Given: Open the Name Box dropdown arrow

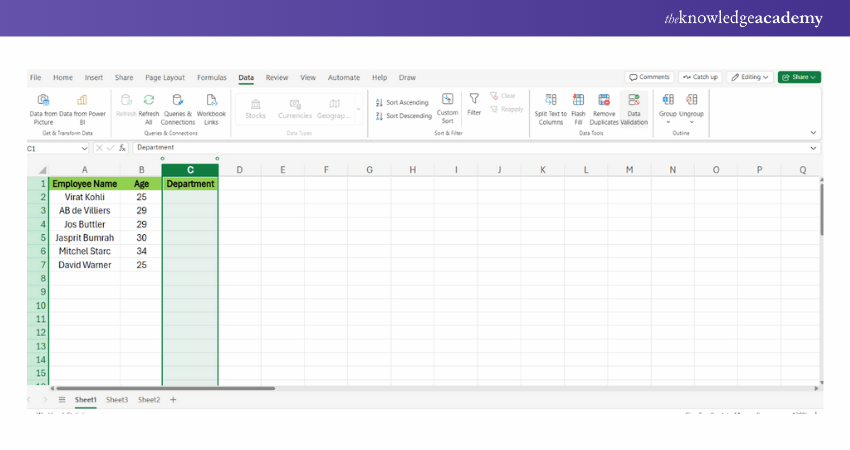Looking at the screenshot, I should (x=84, y=148).
